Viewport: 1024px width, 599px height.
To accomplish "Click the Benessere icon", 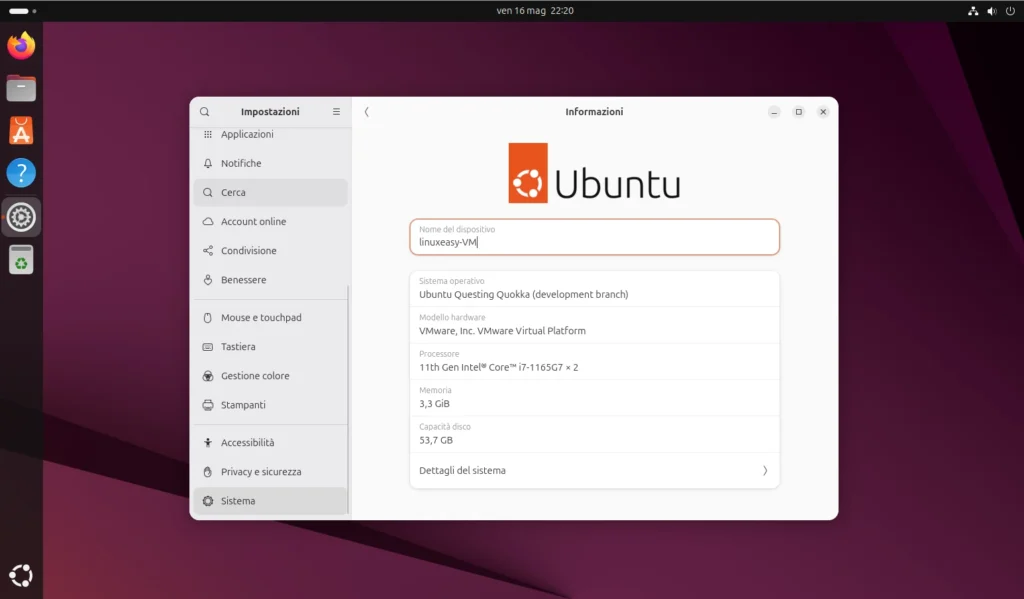I will click(x=208, y=280).
